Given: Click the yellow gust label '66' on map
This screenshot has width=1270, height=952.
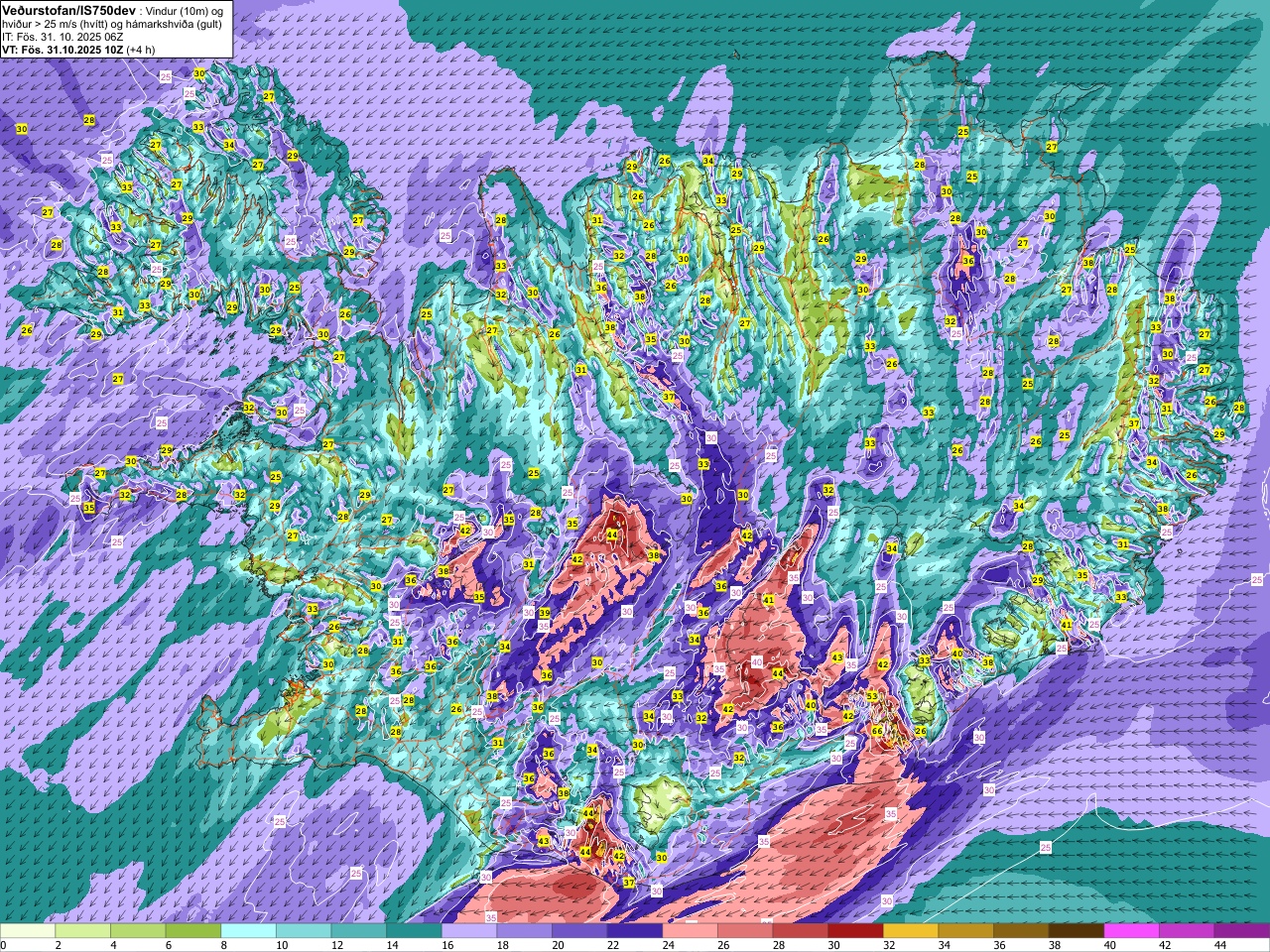Looking at the screenshot, I should 877,731.
